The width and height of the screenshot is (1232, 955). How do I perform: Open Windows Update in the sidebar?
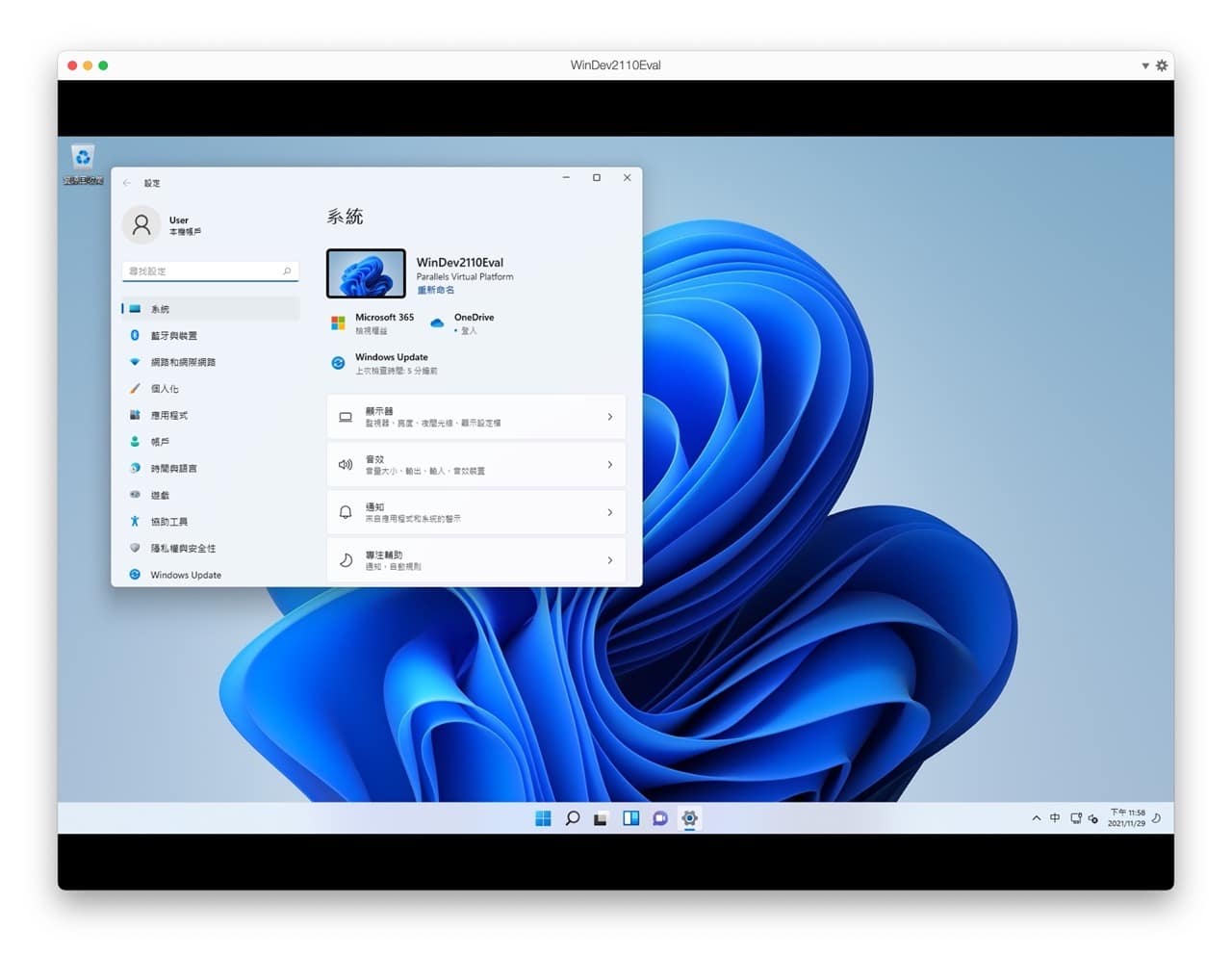point(210,575)
